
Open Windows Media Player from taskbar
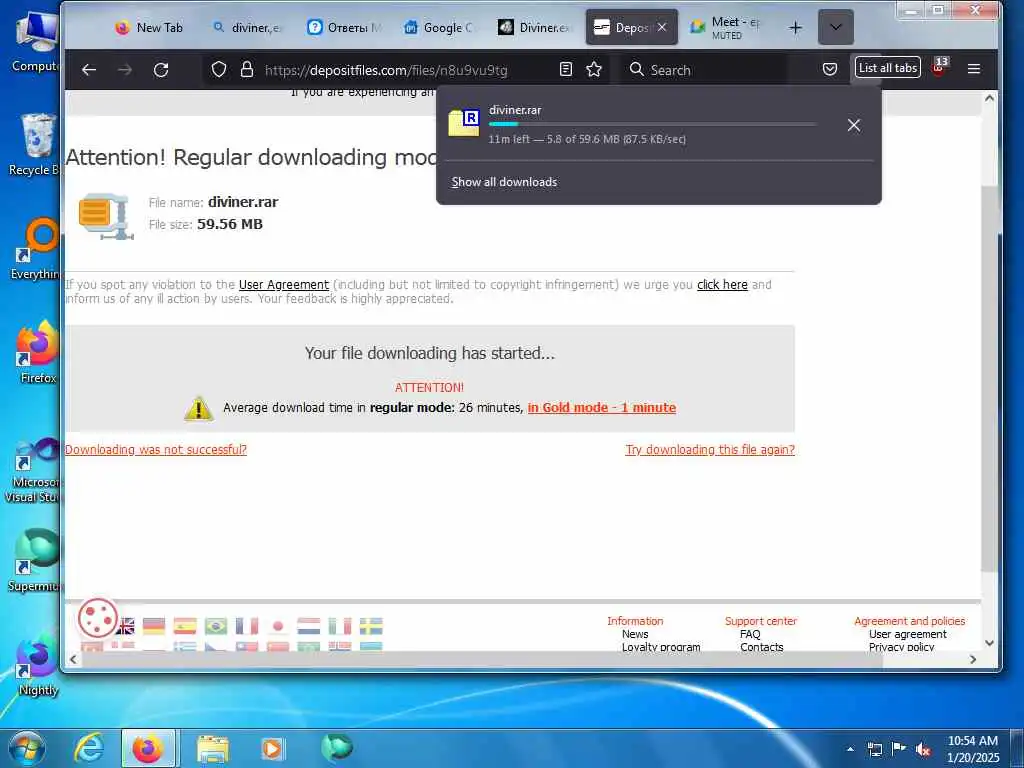point(272,749)
